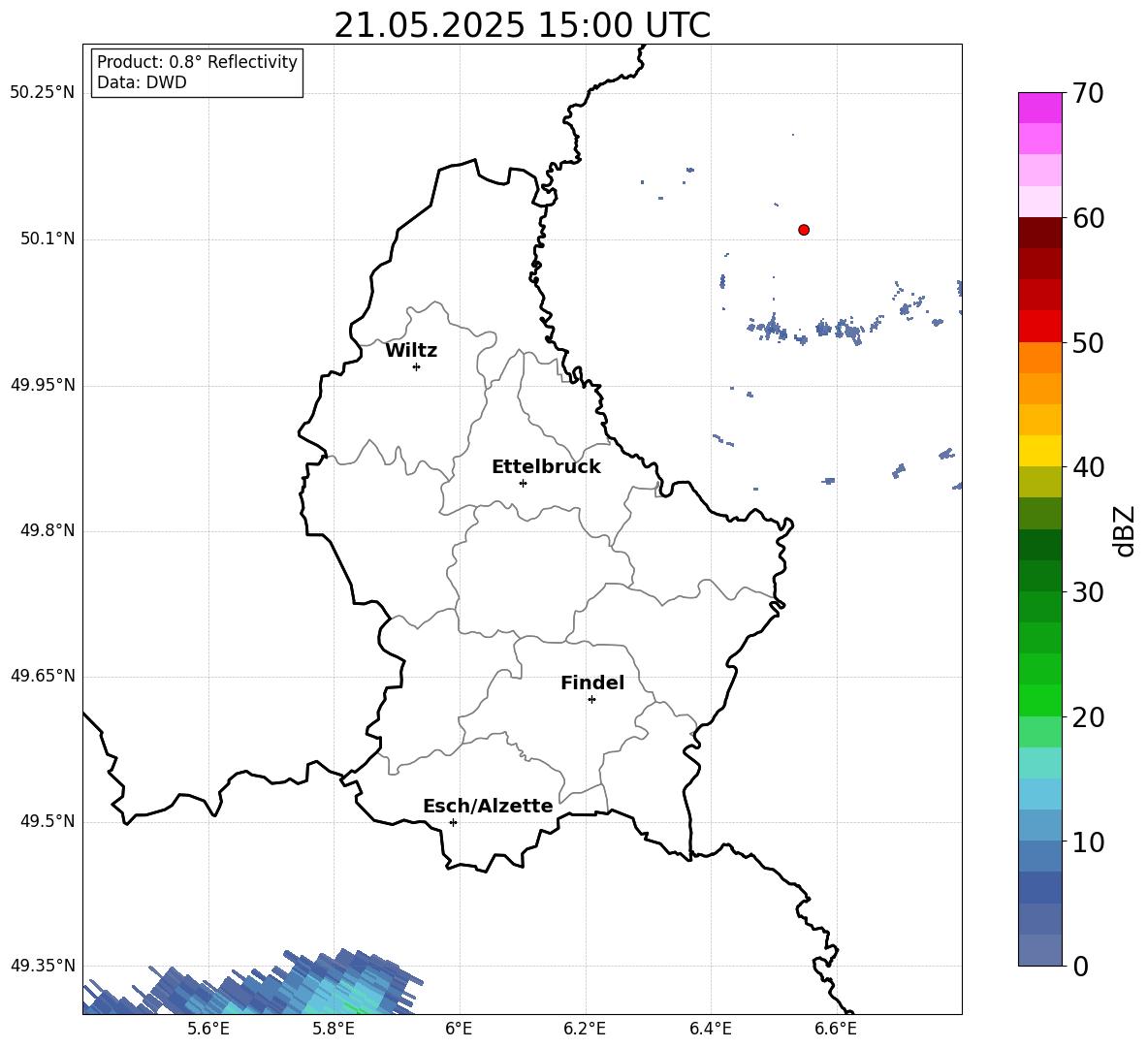Click the Ettelbruck station cross marker

click(523, 483)
